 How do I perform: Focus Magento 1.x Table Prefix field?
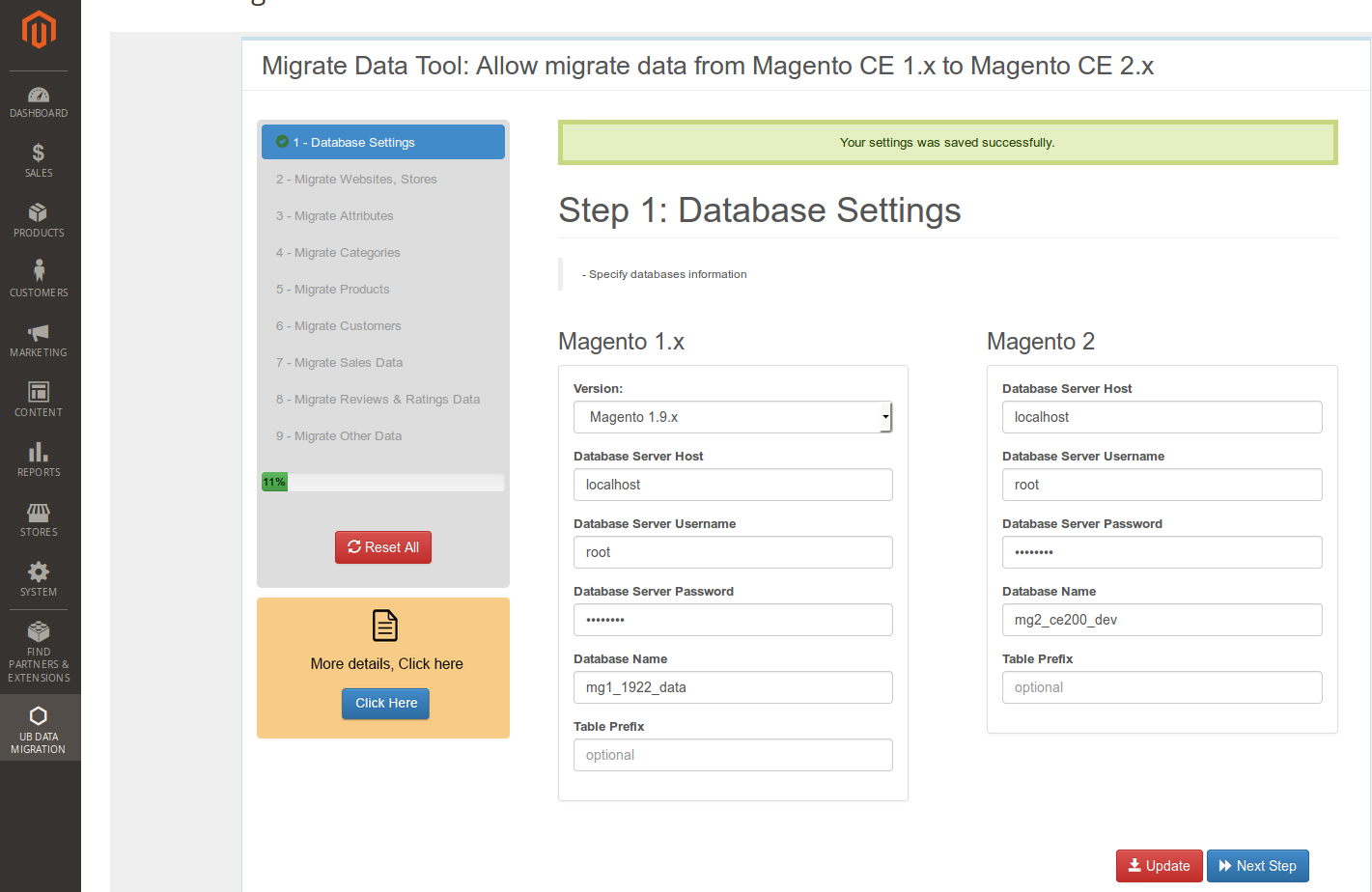point(733,755)
